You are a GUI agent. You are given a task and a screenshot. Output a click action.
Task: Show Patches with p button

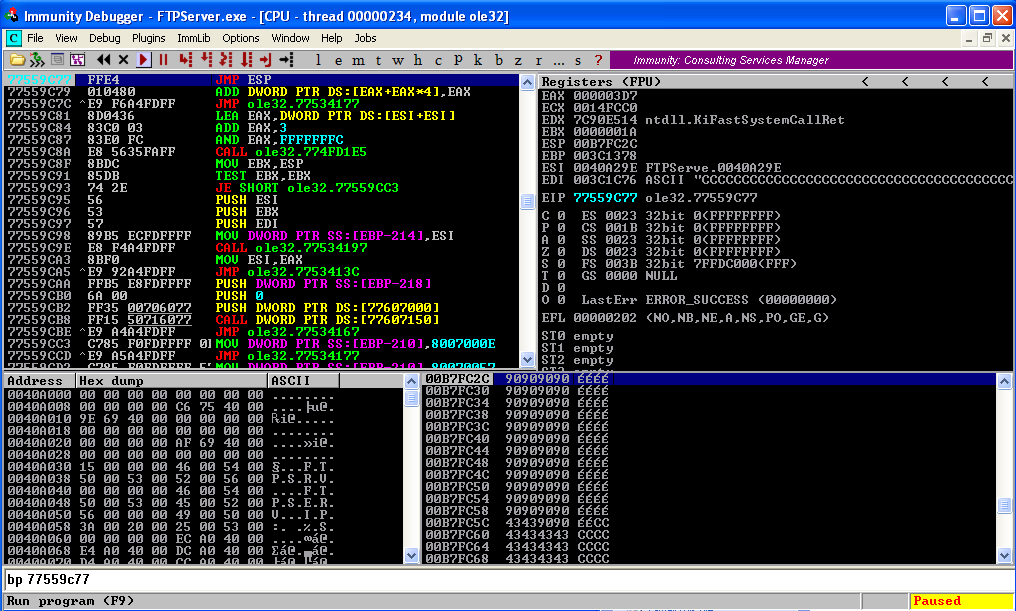point(458,60)
